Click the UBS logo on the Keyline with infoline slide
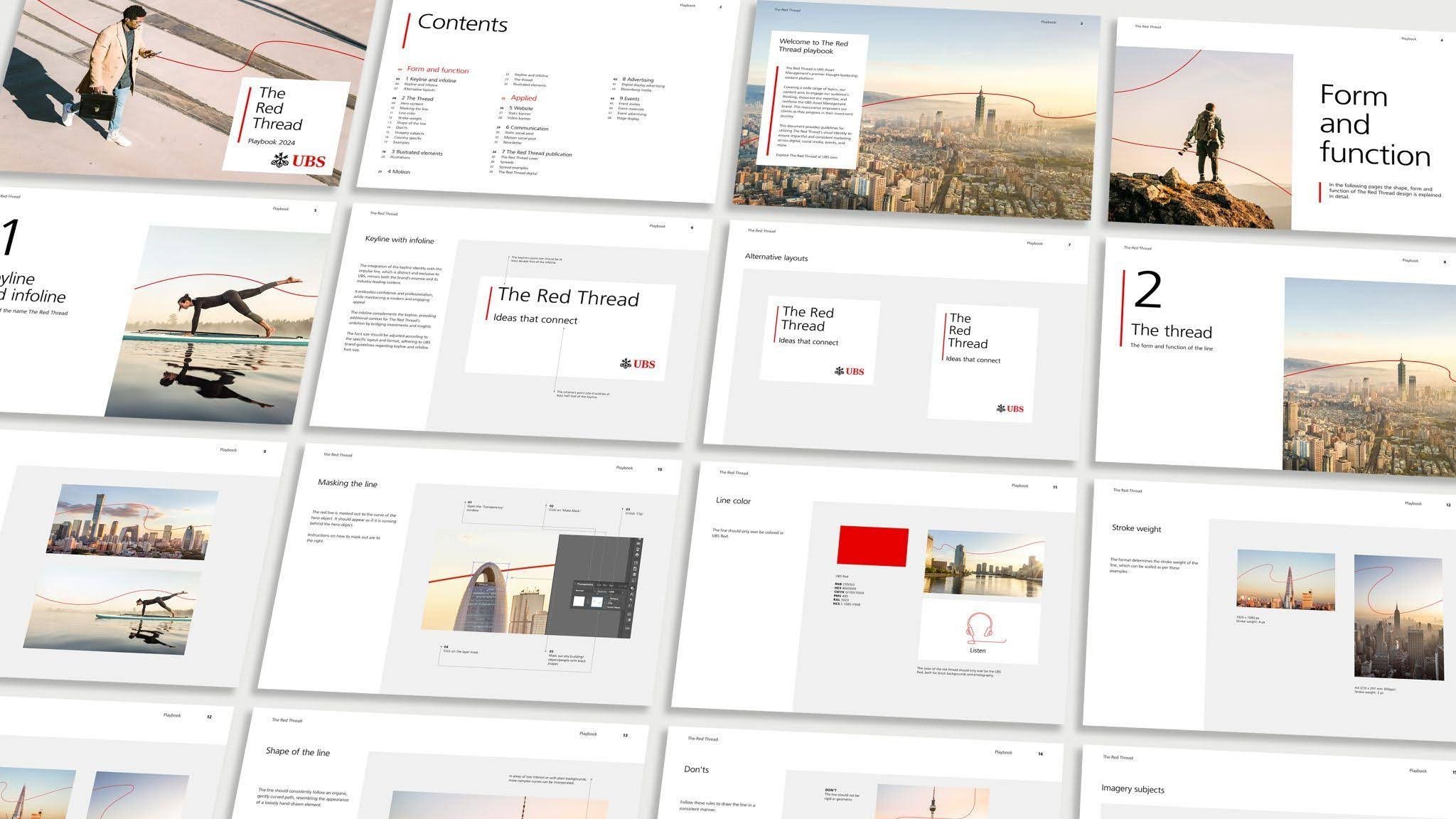The image size is (1456, 819). 638,364
